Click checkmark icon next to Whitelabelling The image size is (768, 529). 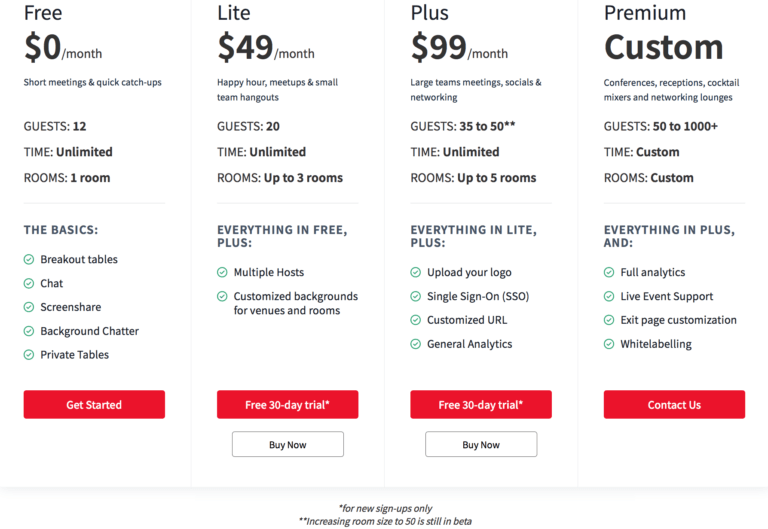pos(609,344)
